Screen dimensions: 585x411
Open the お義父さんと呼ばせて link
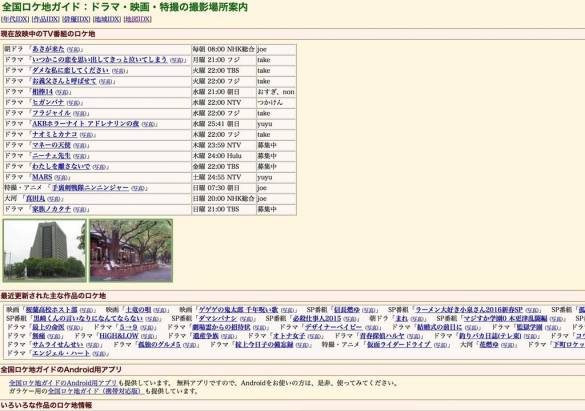coord(64,81)
